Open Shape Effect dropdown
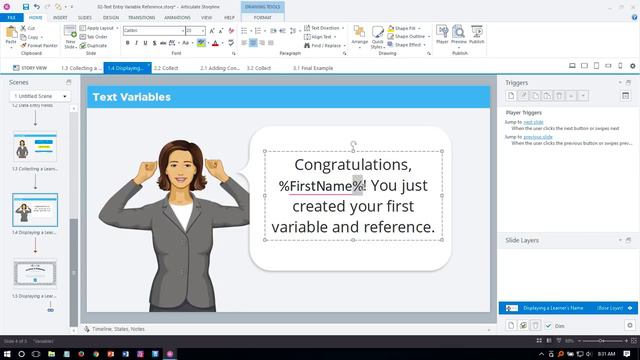 coord(407,45)
